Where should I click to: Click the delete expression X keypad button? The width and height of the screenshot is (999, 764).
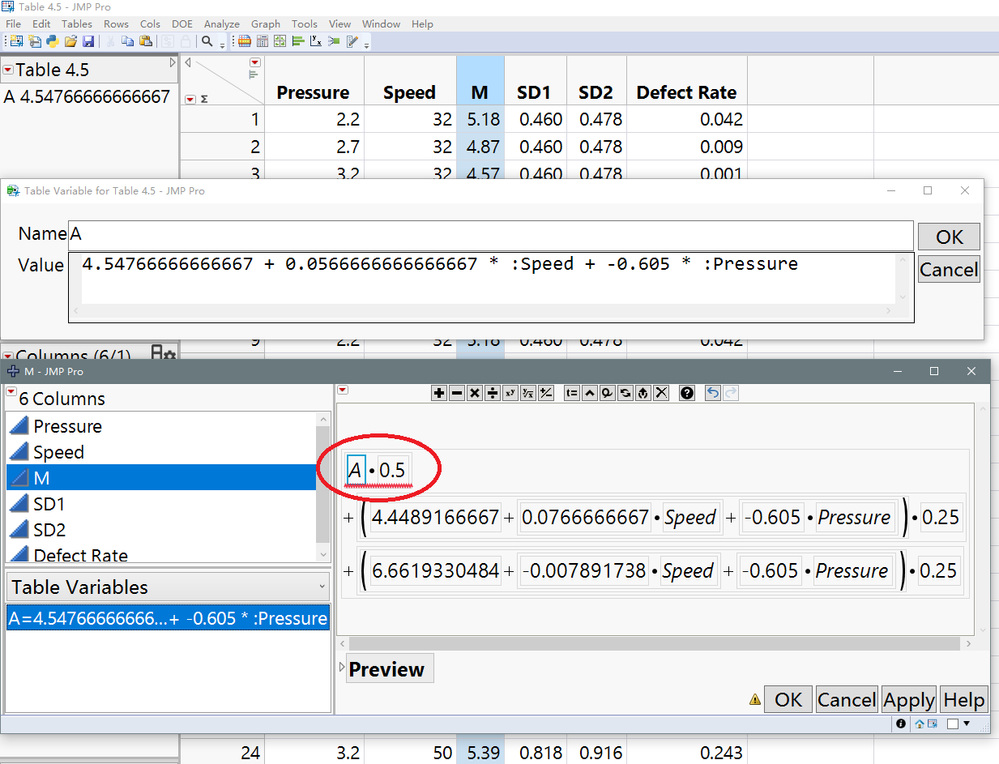[x=661, y=393]
